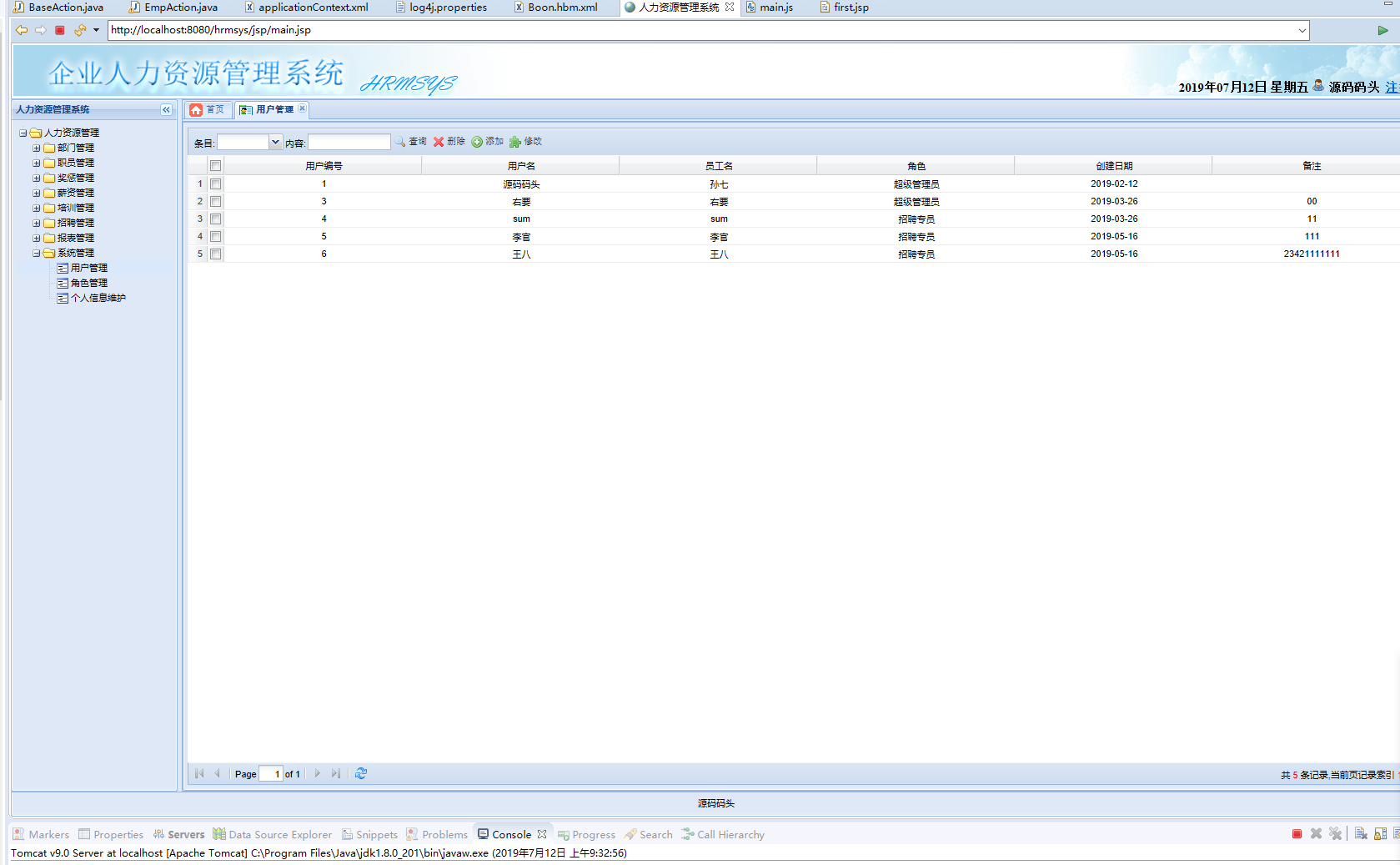Open the 条目 combo box dropdown
This screenshot has width=1400, height=865.
tap(275, 143)
